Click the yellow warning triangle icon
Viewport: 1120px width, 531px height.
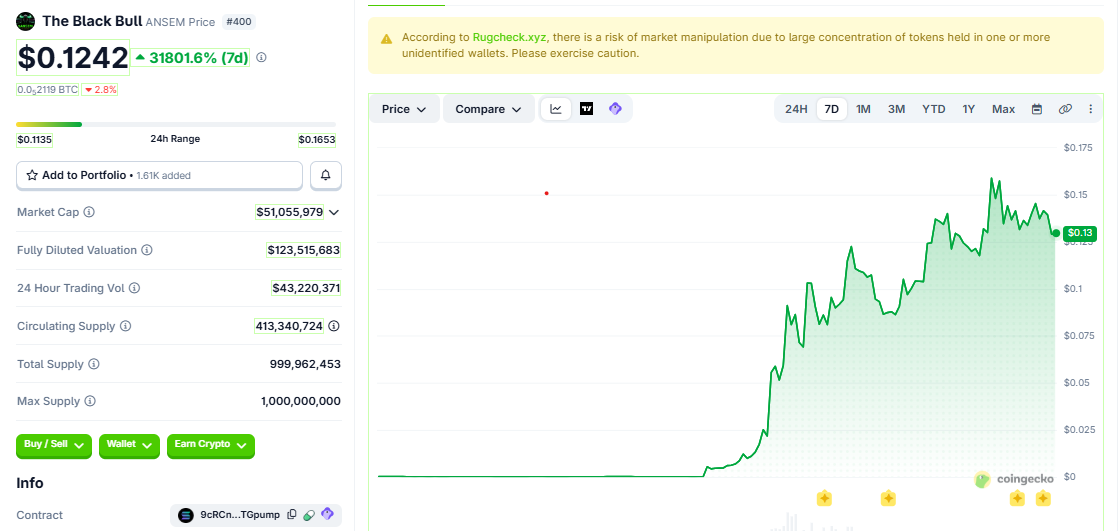point(386,39)
